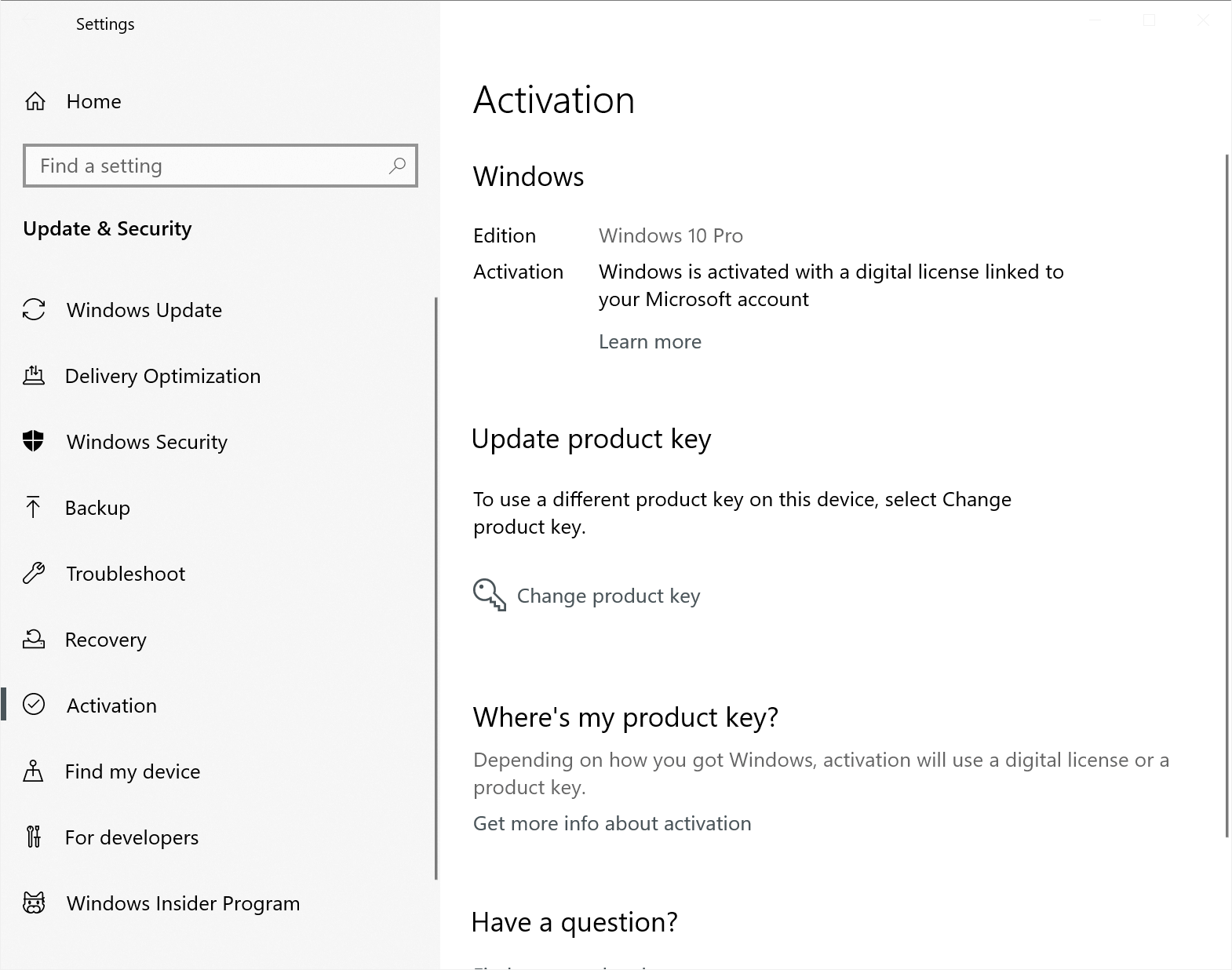Click the For developers tools icon
The image size is (1232, 970).
coord(33,837)
